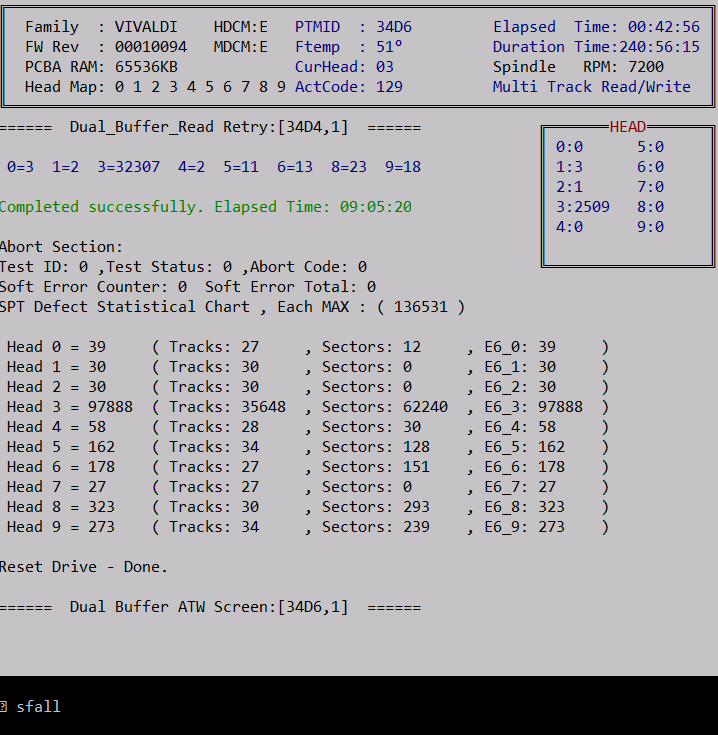Select the Head 7 = 27 row
Viewport: 718px width, 735px height.
click(307, 487)
